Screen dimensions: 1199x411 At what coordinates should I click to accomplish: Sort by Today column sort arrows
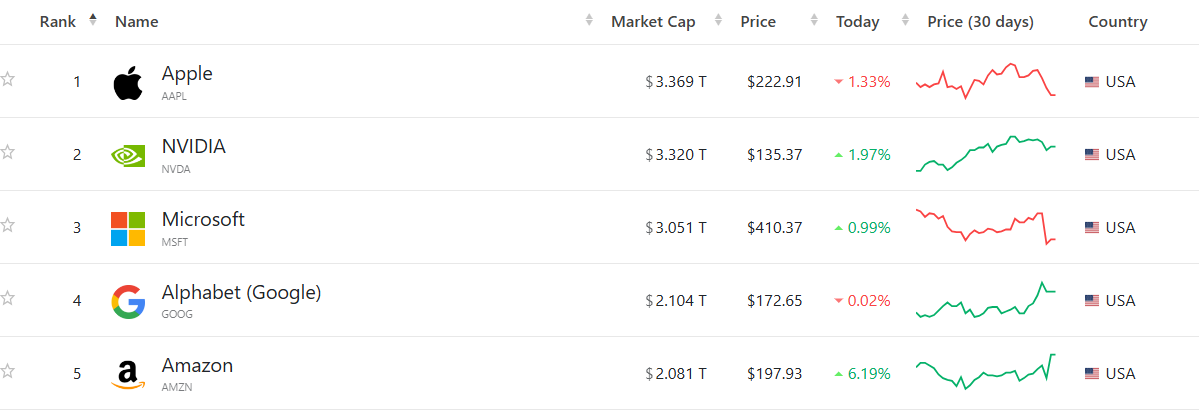(x=906, y=21)
